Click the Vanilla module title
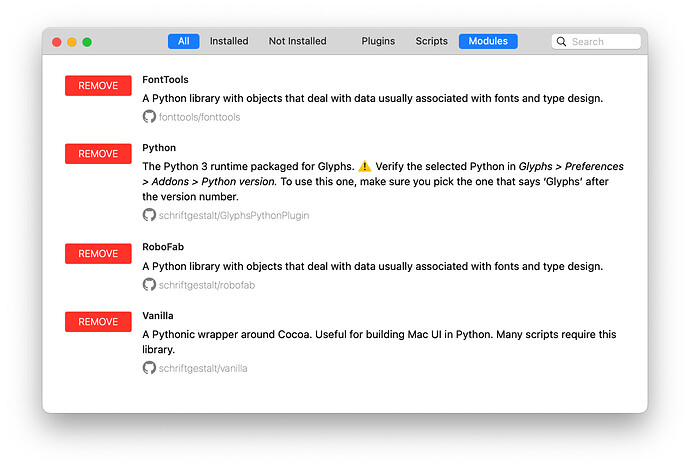The height and width of the screenshot is (469, 690). click(x=158, y=316)
